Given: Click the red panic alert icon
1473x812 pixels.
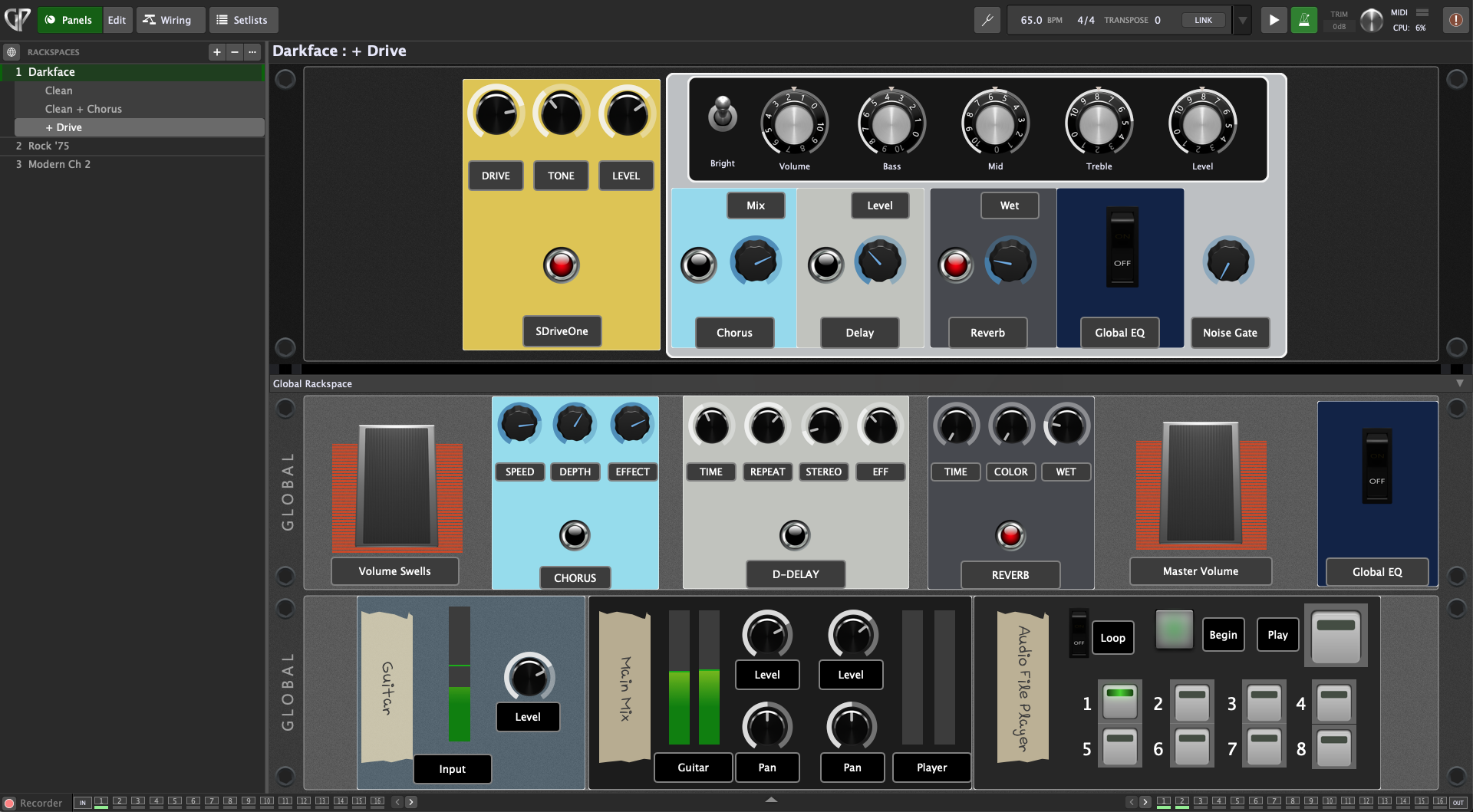Looking at the screenshot, I should coord(1456,20).
